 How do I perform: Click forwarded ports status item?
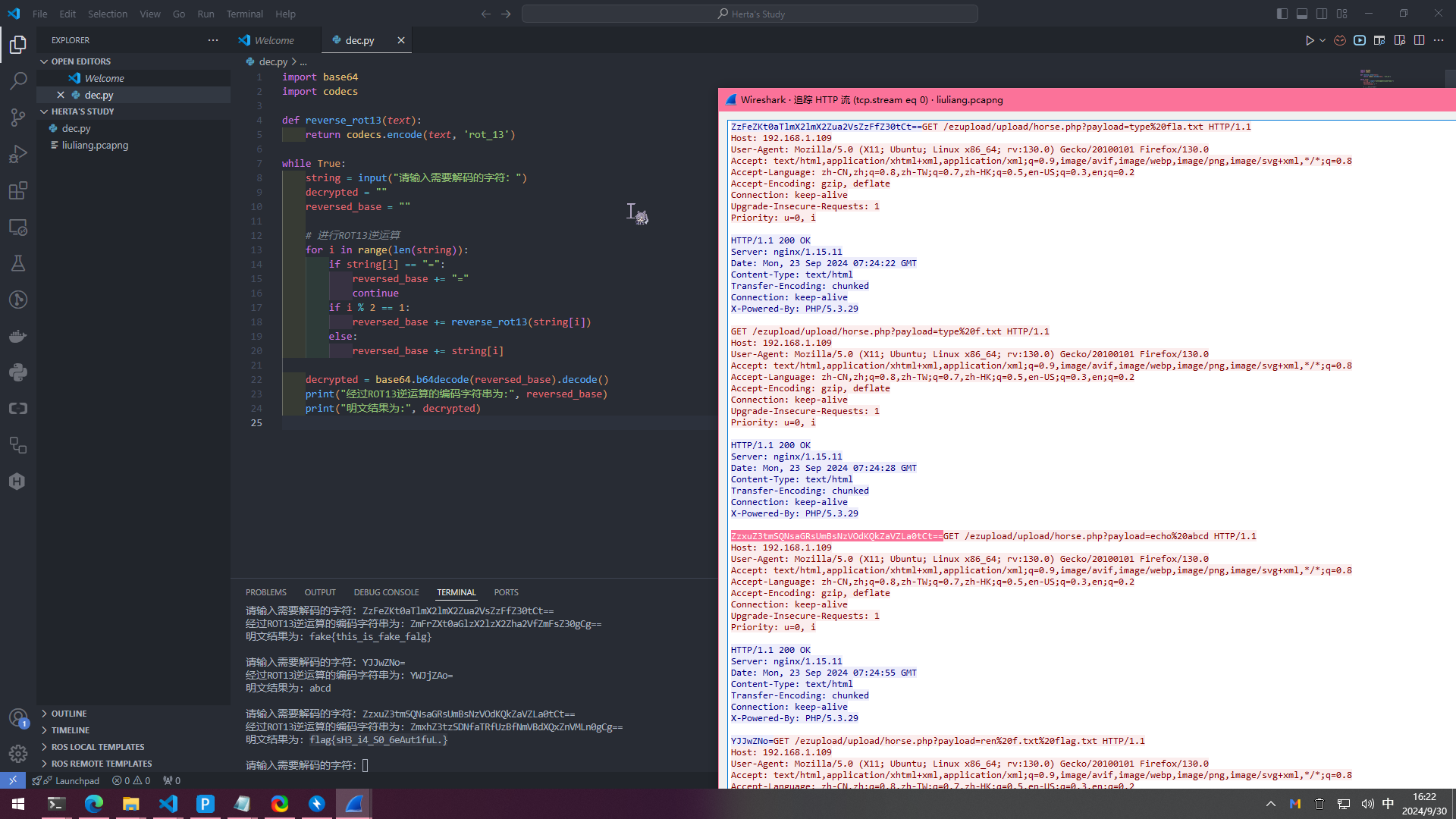click(x=171, y=780)
